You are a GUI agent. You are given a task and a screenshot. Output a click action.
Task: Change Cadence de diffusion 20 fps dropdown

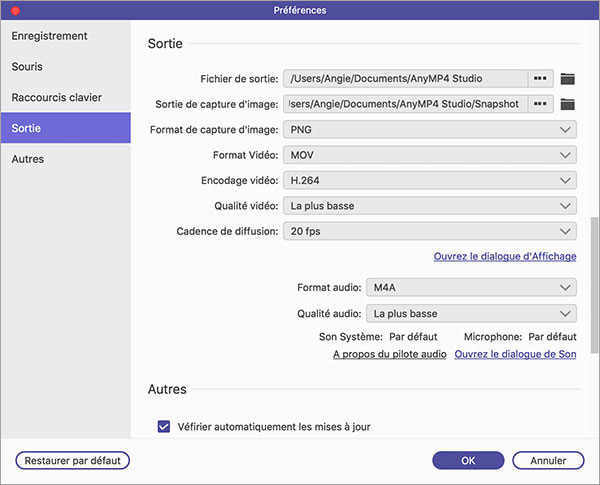(429, 231)
